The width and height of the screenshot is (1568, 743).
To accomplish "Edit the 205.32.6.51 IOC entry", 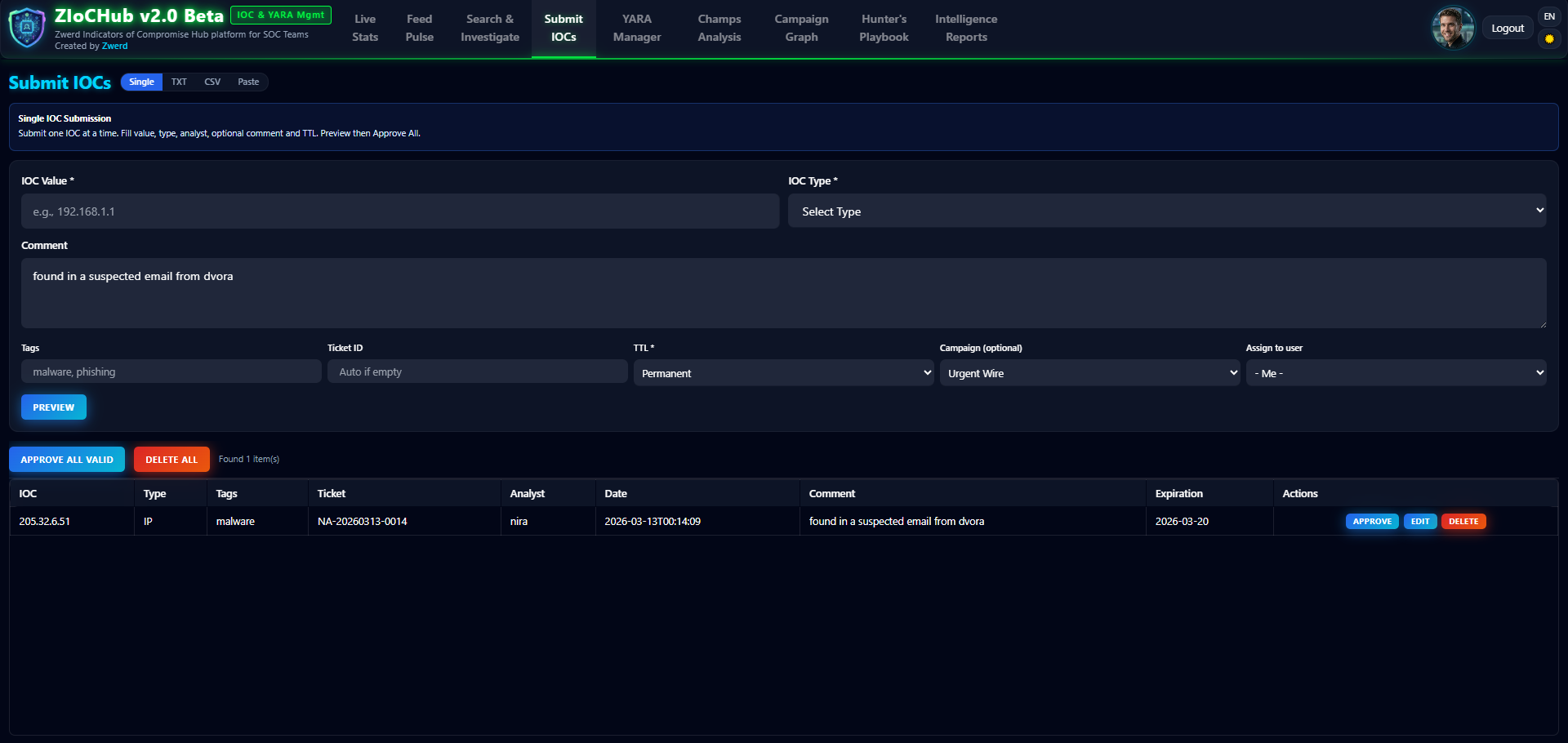I will pos(1419,522).
